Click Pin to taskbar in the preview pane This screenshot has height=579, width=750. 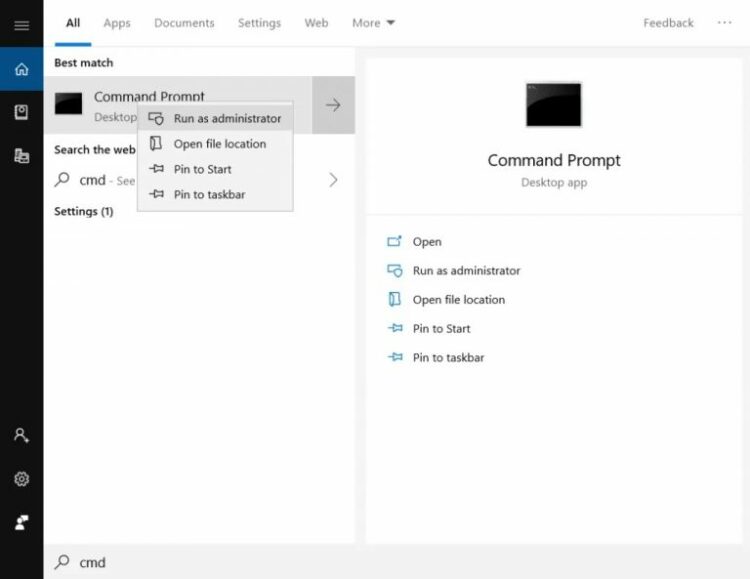click(x=448, y=357)
